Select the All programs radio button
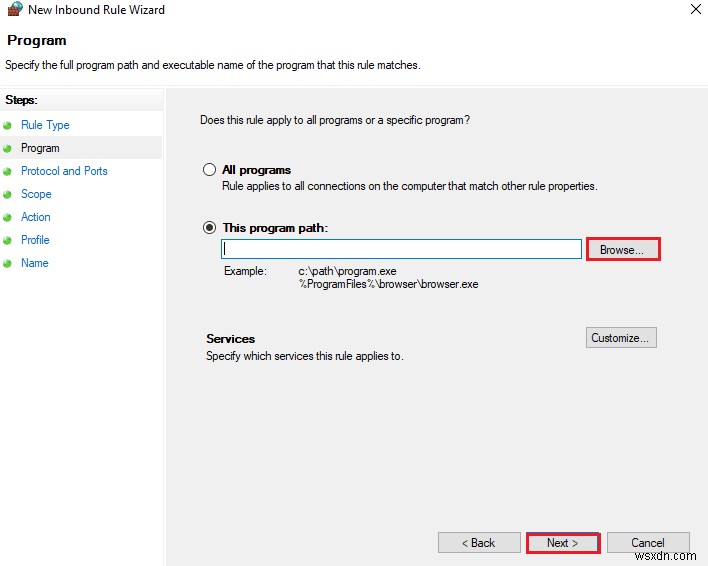This screenshot has height=566, width=708. (209, 170)
